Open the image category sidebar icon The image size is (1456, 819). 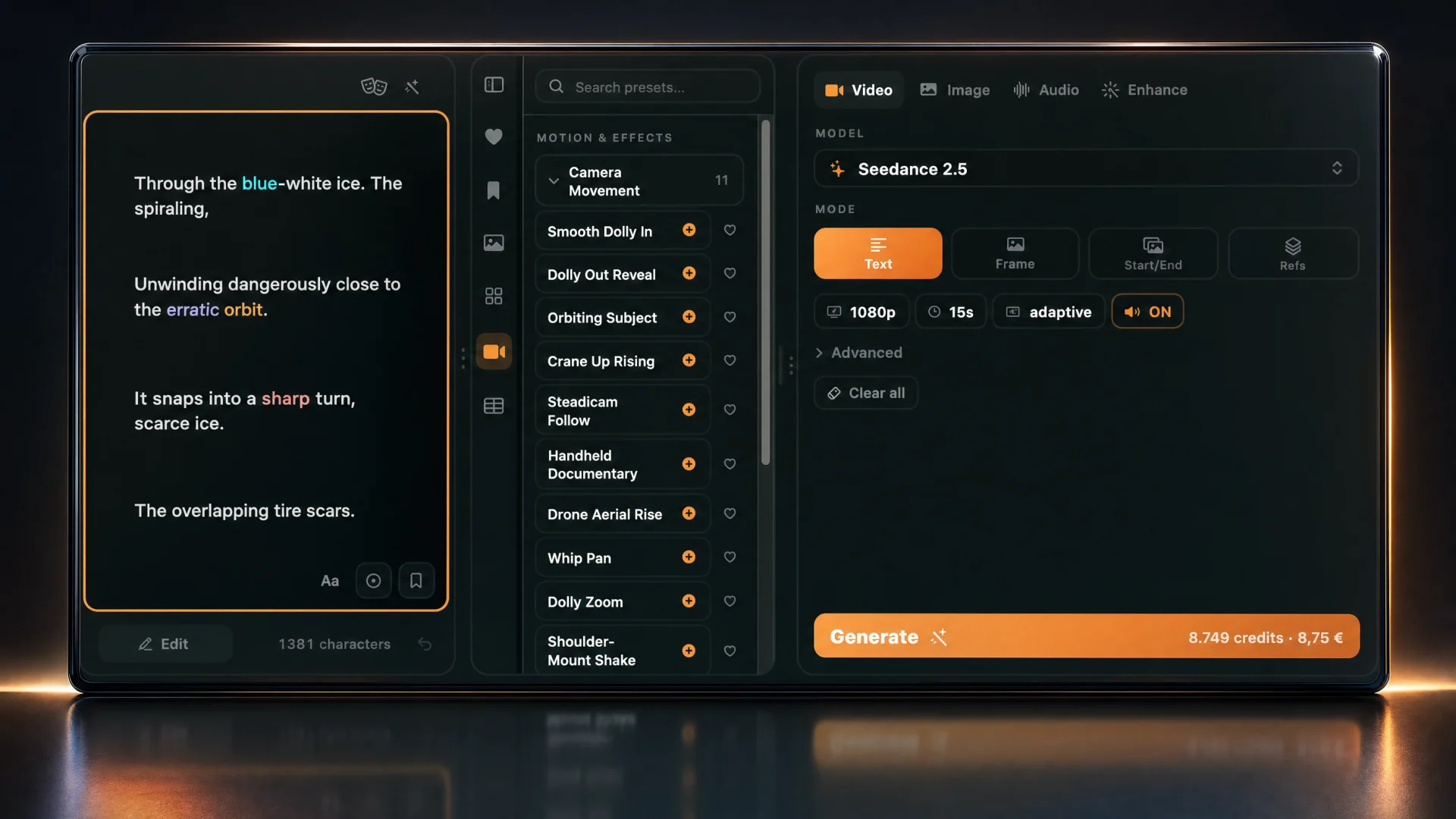coord(494,243)
